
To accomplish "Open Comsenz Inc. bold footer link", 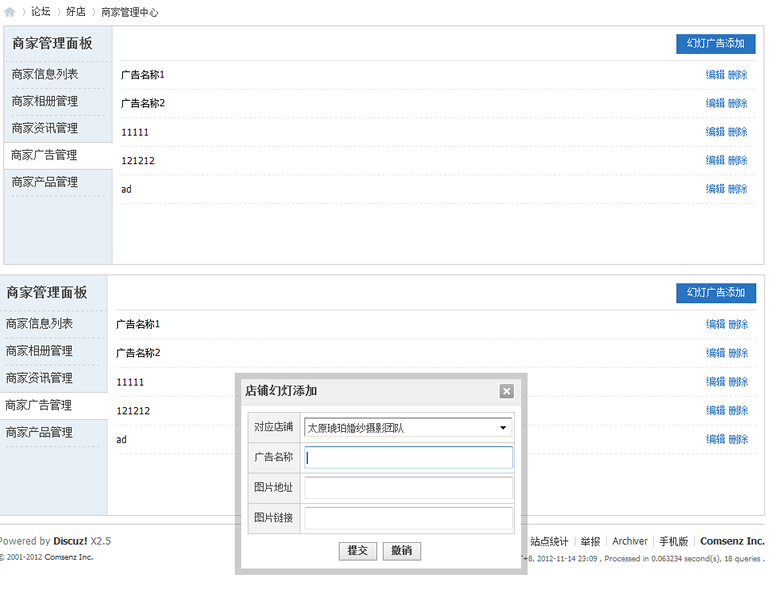I will coord(732,541).
